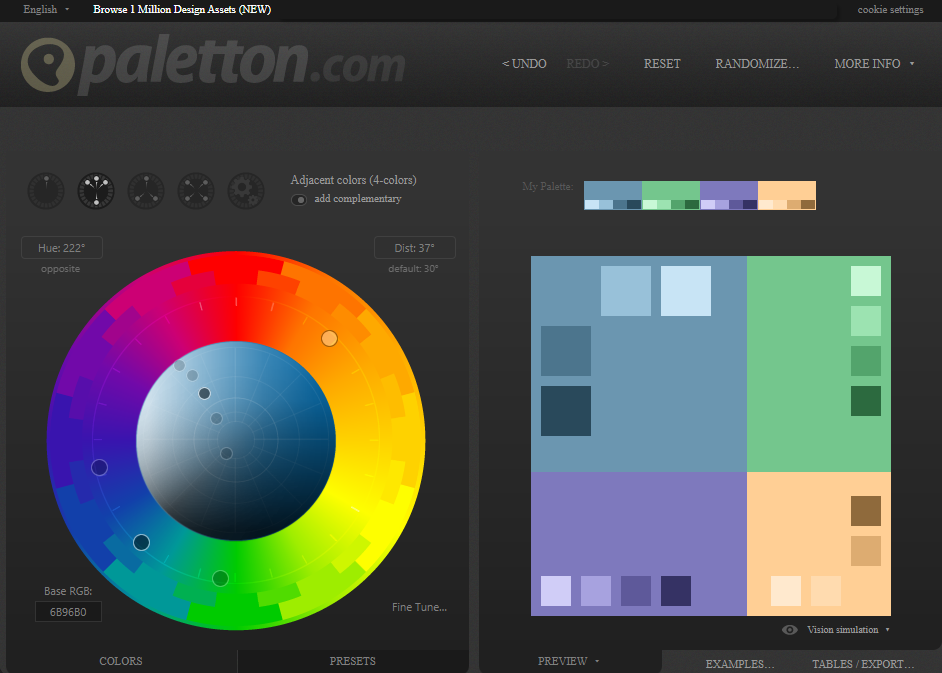Switch to the PRESETS tab

352,661
